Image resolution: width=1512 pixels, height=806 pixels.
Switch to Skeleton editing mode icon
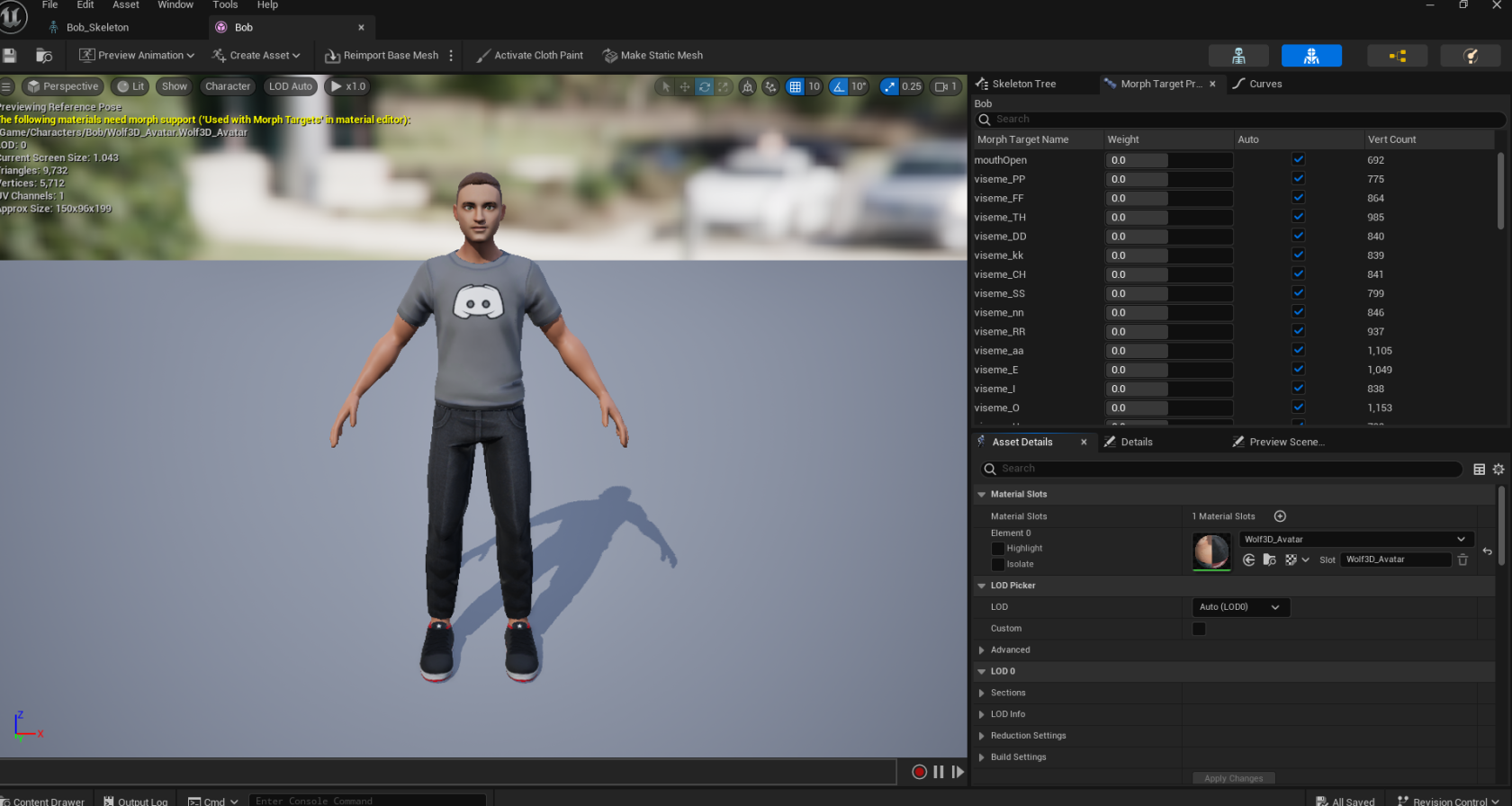[1238, 56]
